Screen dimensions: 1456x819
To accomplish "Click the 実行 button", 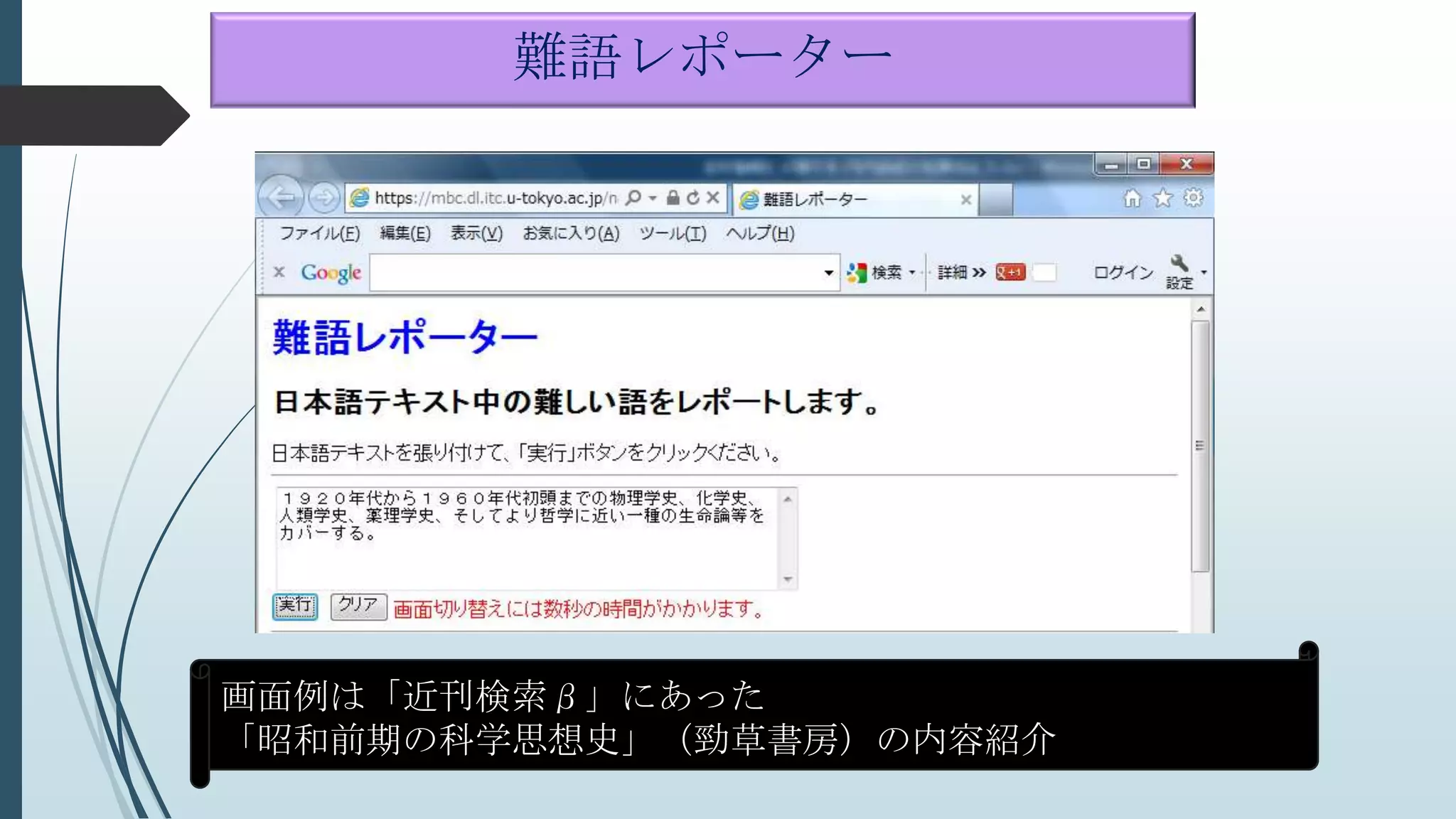I will pos(295,606).
